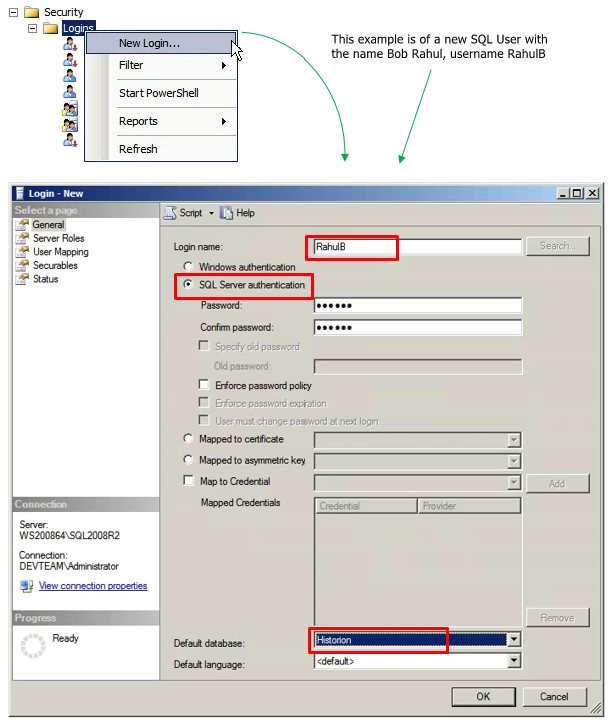Image resolution: width=610 pixels, height=724 pixels.
Task: Tick the Map to Credential checkbox
Action: (188, 483)
